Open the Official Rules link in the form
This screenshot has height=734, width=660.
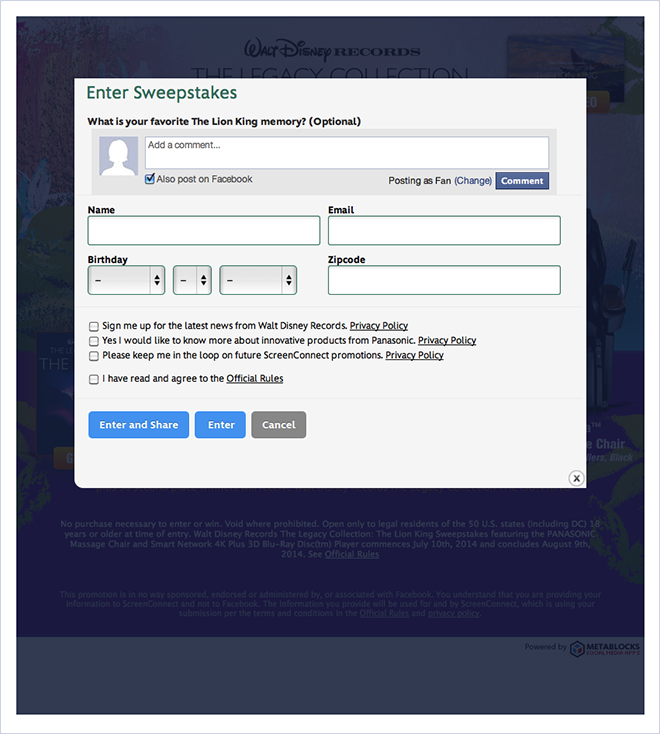coord(255,378)
